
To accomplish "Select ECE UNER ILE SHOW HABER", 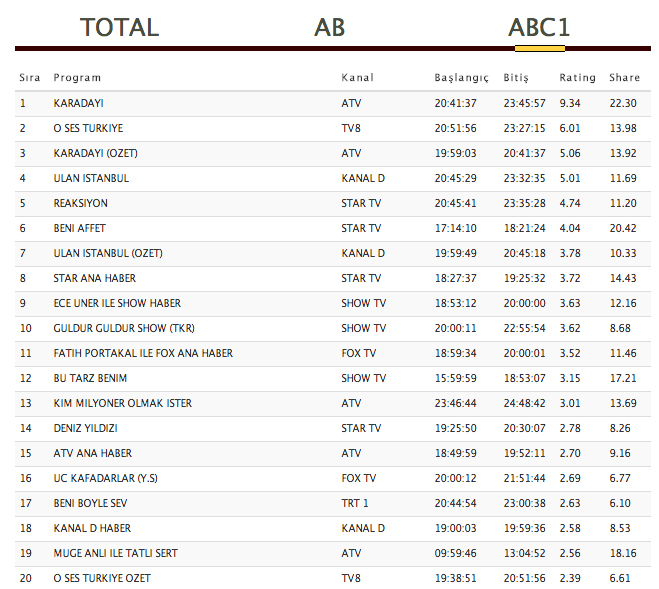I will click(117, 304).
